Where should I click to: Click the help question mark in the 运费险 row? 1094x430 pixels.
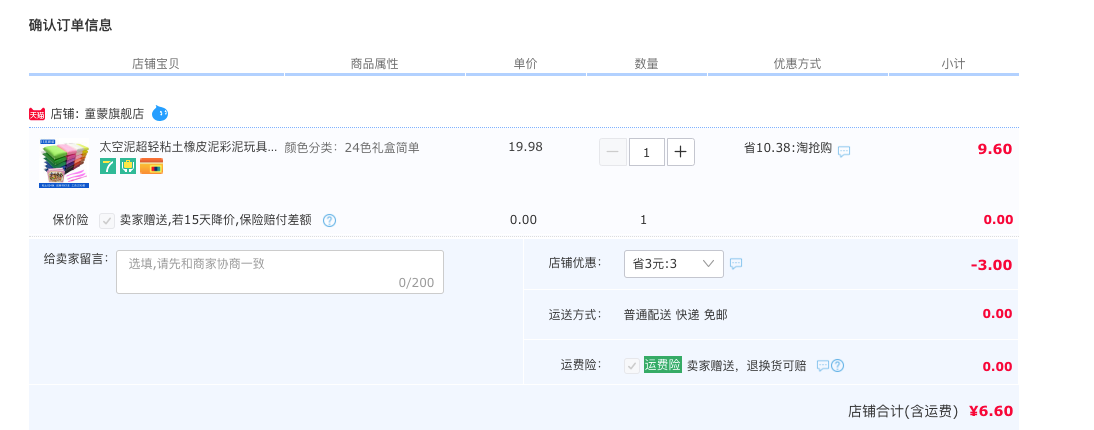pyautogui.click(x=837, y=366)
